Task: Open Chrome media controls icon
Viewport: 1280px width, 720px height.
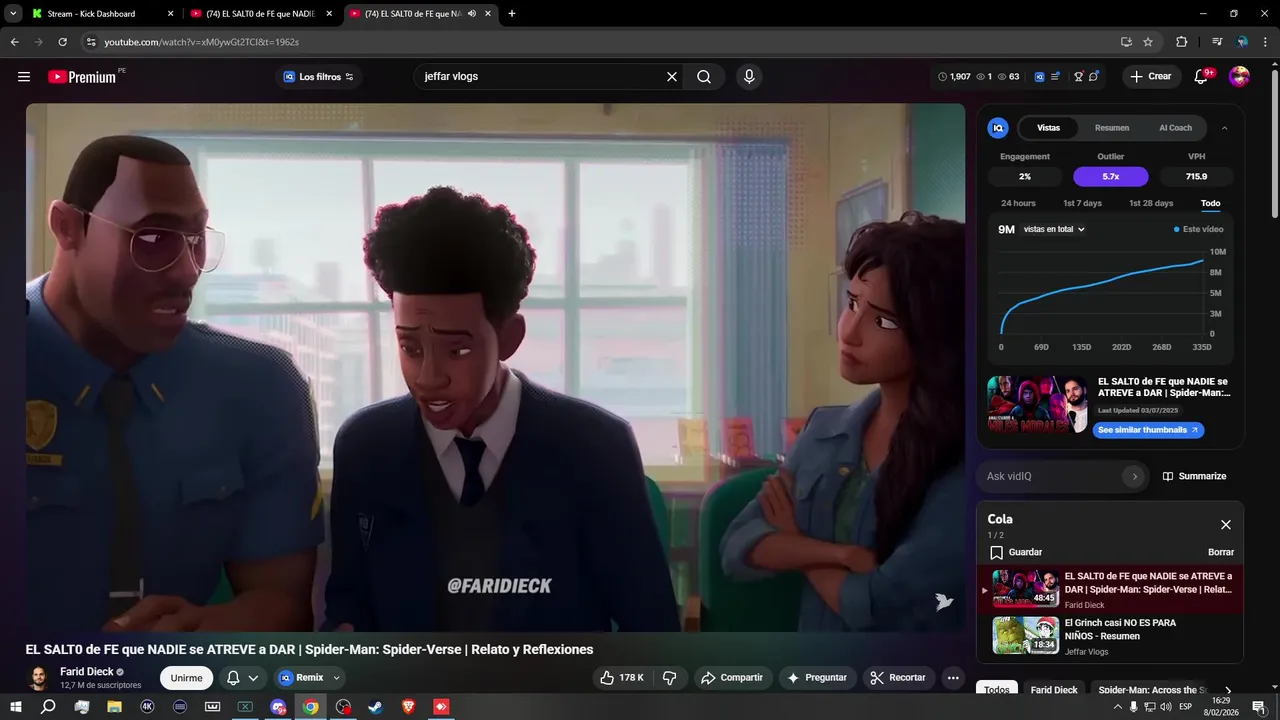Action: tap(1217, 42)
